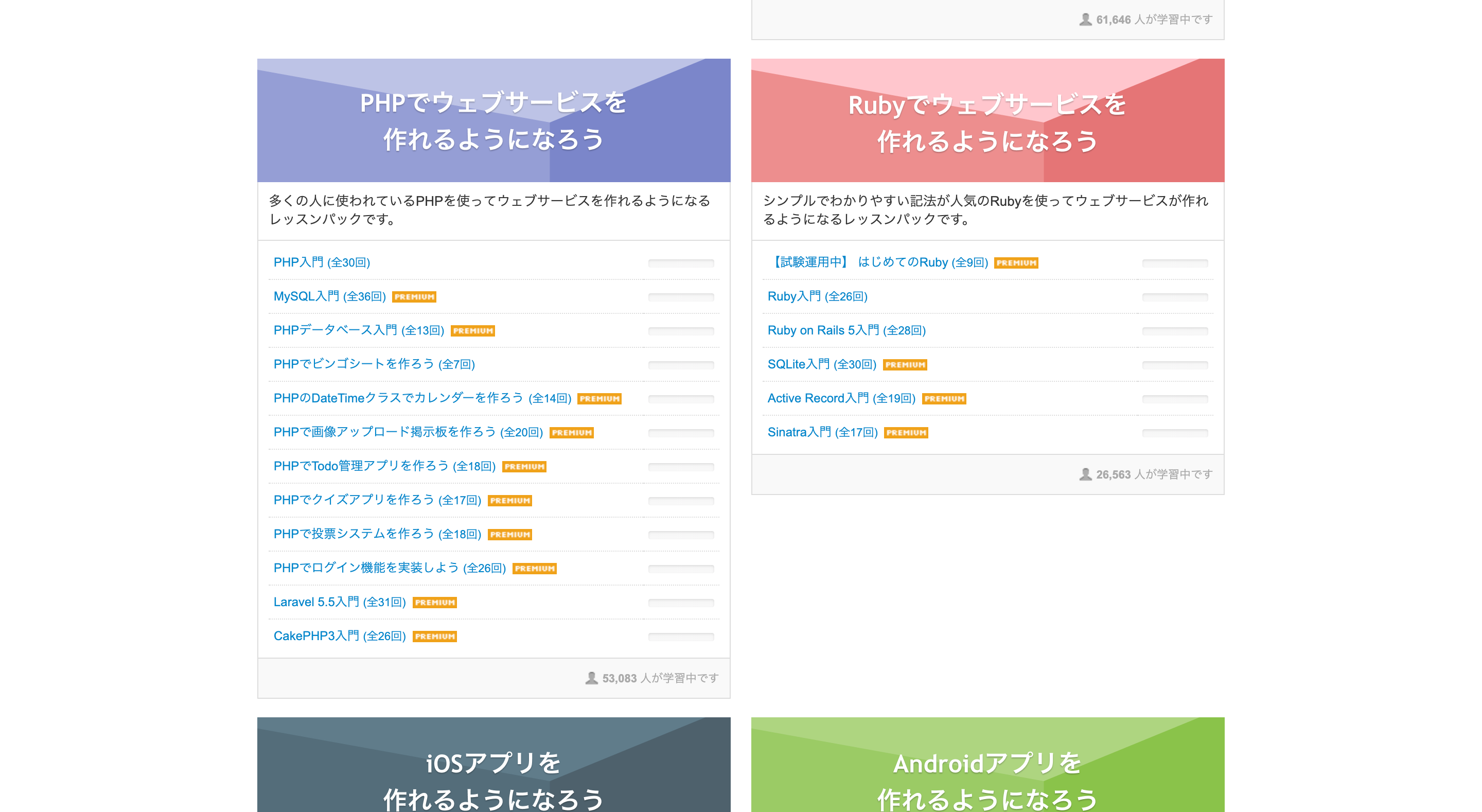Image resolution: width=1482 pixels, height=812 pixels.
Task: Open PHPでビンゴシートを作ろう lesson
Action: tap(374, 364)
